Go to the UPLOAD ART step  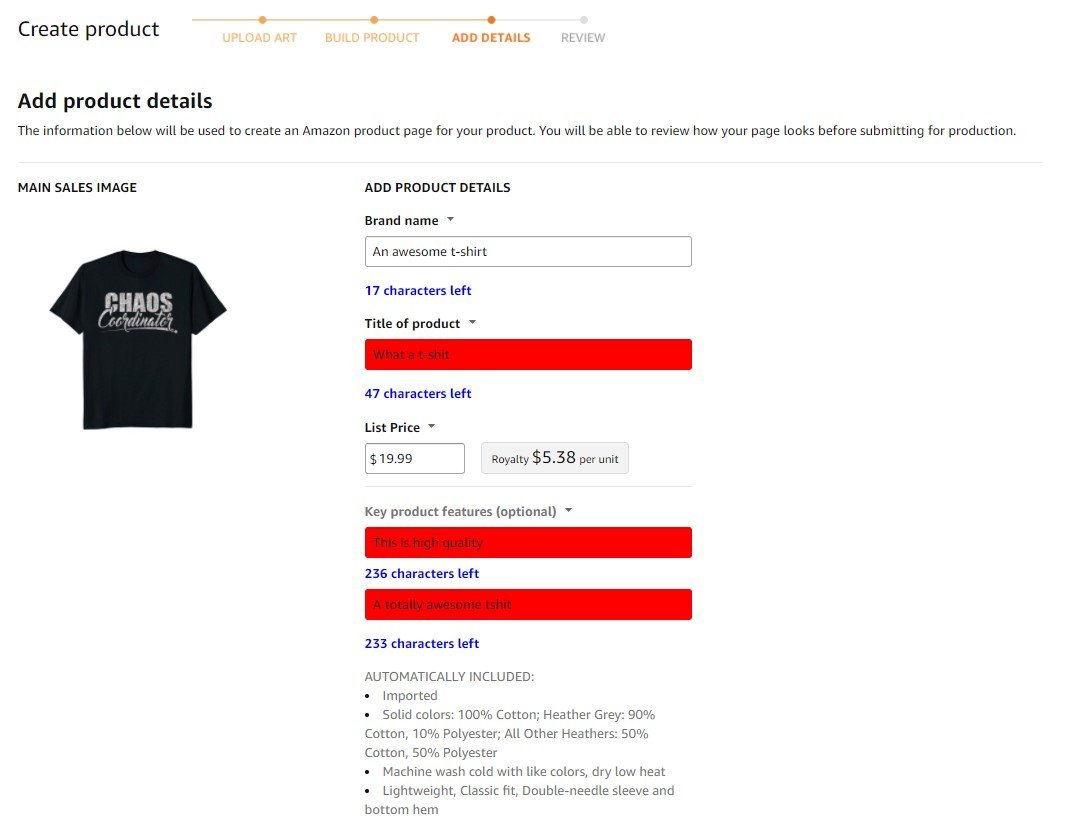pos(259,38)
